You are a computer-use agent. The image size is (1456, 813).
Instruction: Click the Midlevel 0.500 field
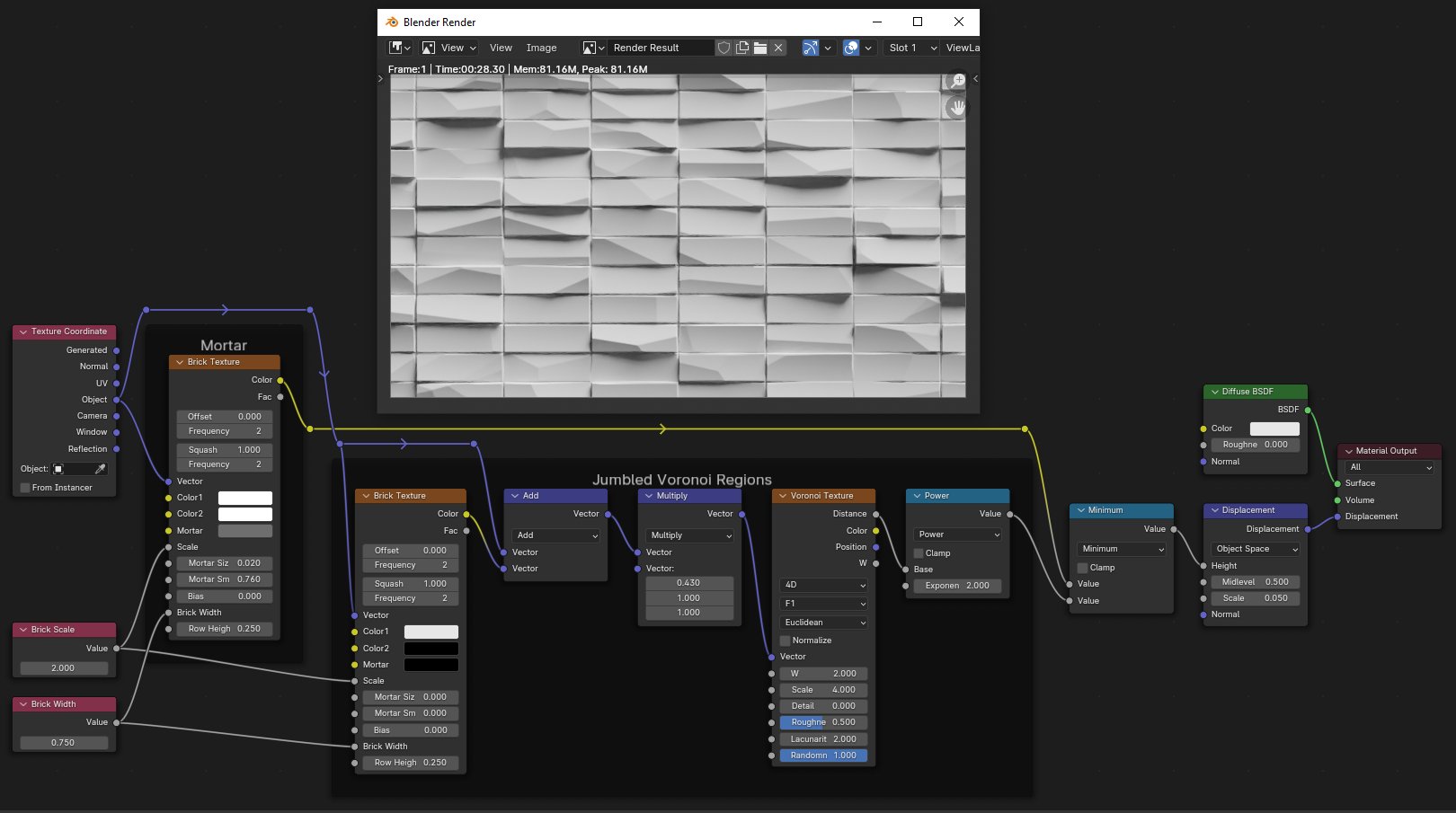click(1256, 582)
